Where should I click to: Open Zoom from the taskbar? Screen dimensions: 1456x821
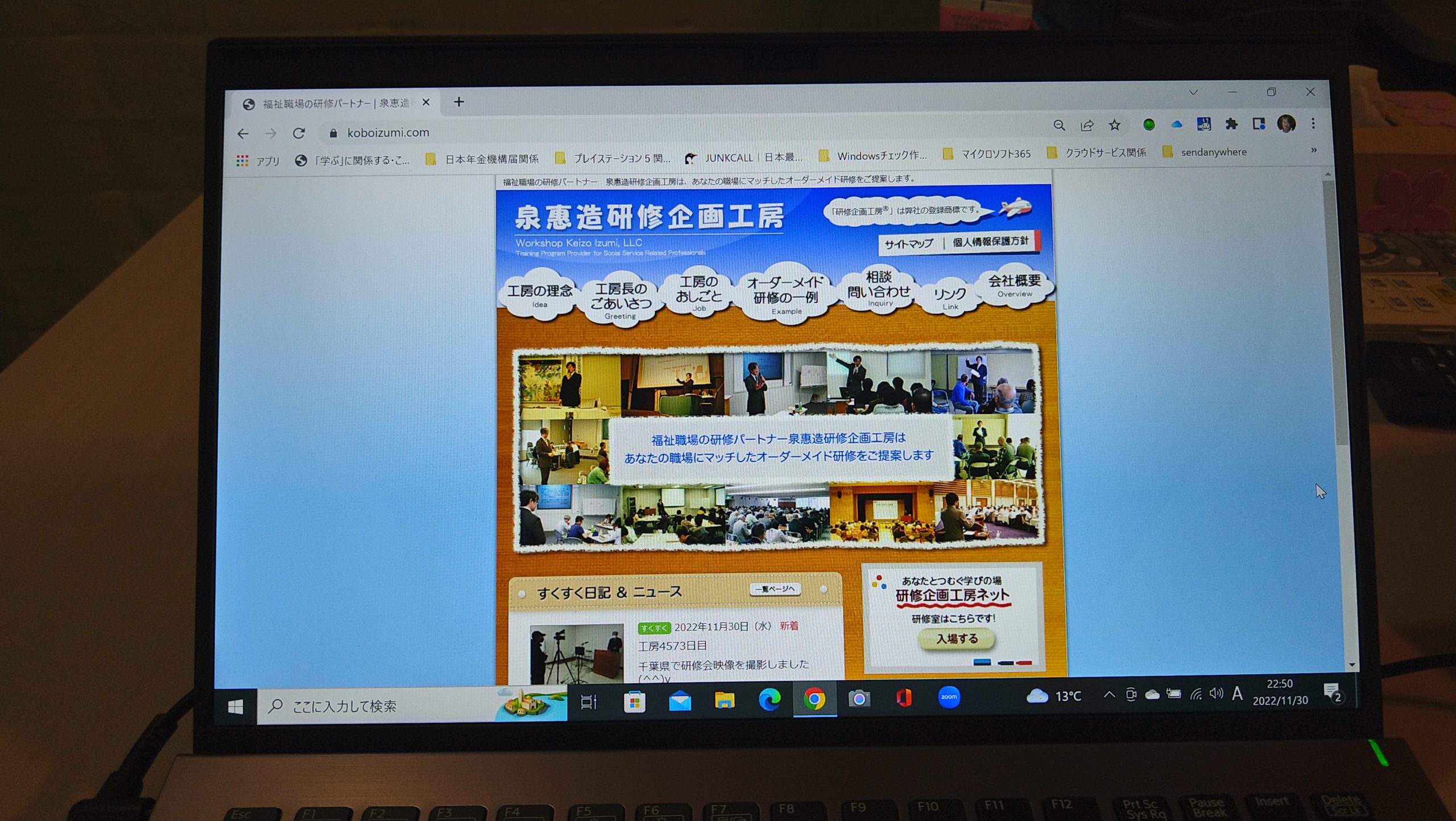coord(949,696)
